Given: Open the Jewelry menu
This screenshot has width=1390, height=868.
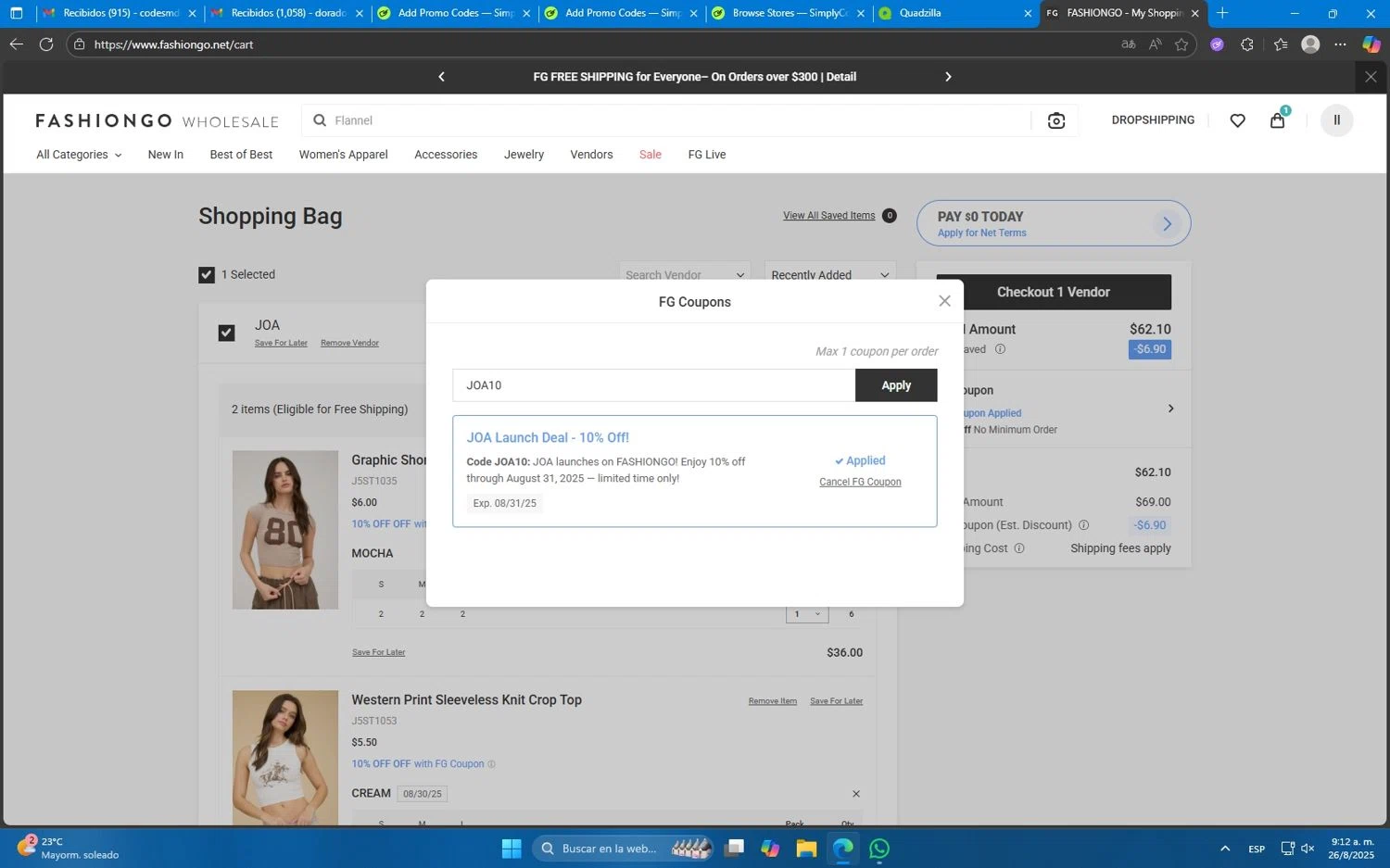Looking at the screenshot, I should [524, 155].
